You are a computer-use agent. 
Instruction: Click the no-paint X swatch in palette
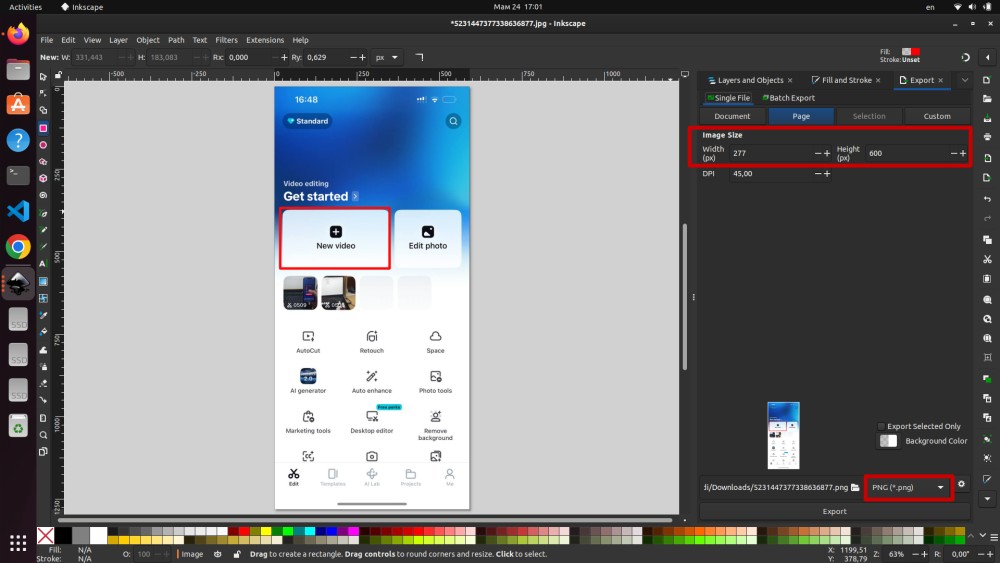pyautogui.click(x=45, y=536)
